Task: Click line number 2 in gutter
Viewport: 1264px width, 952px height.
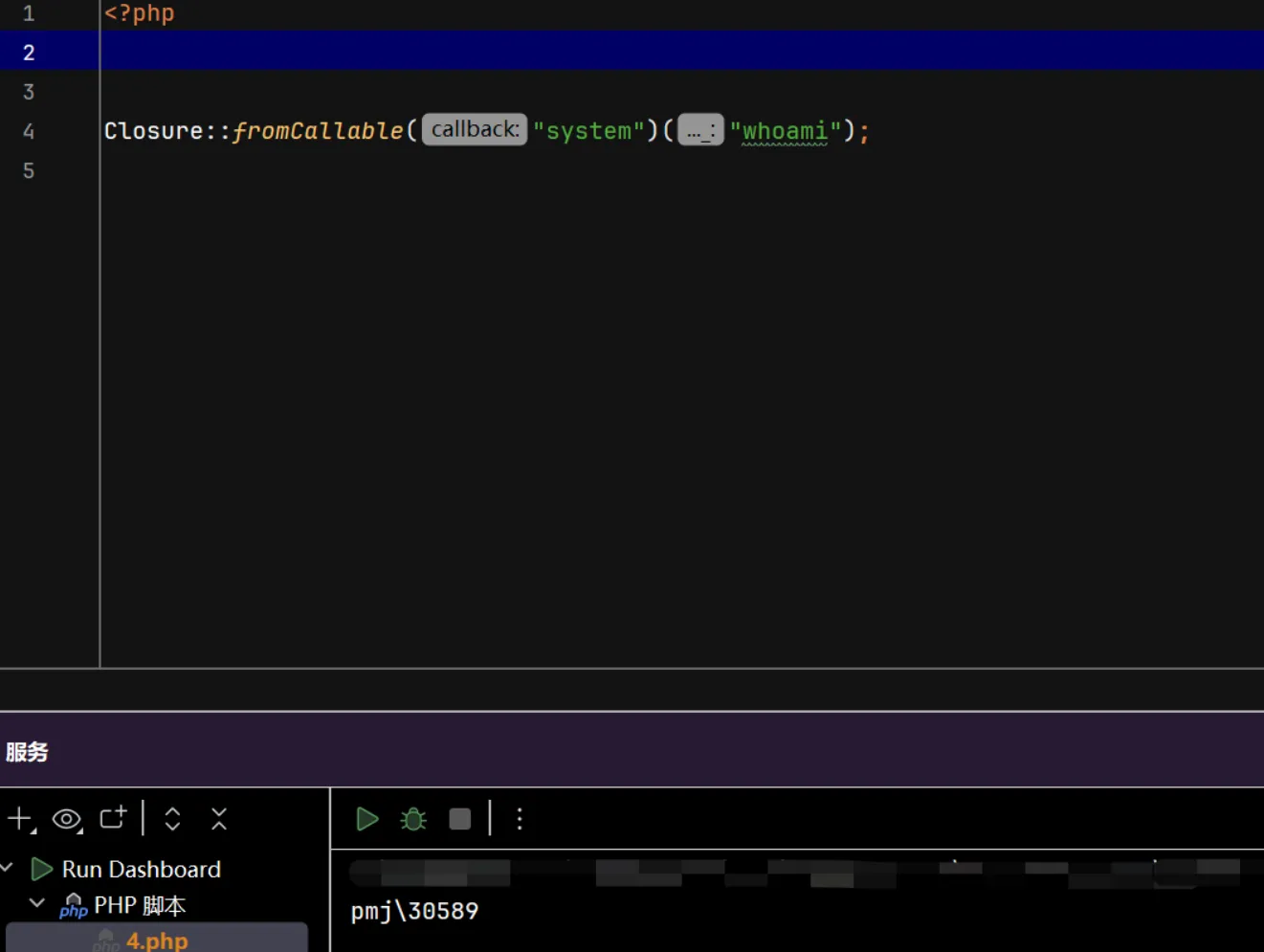Action: pos(29,53)
